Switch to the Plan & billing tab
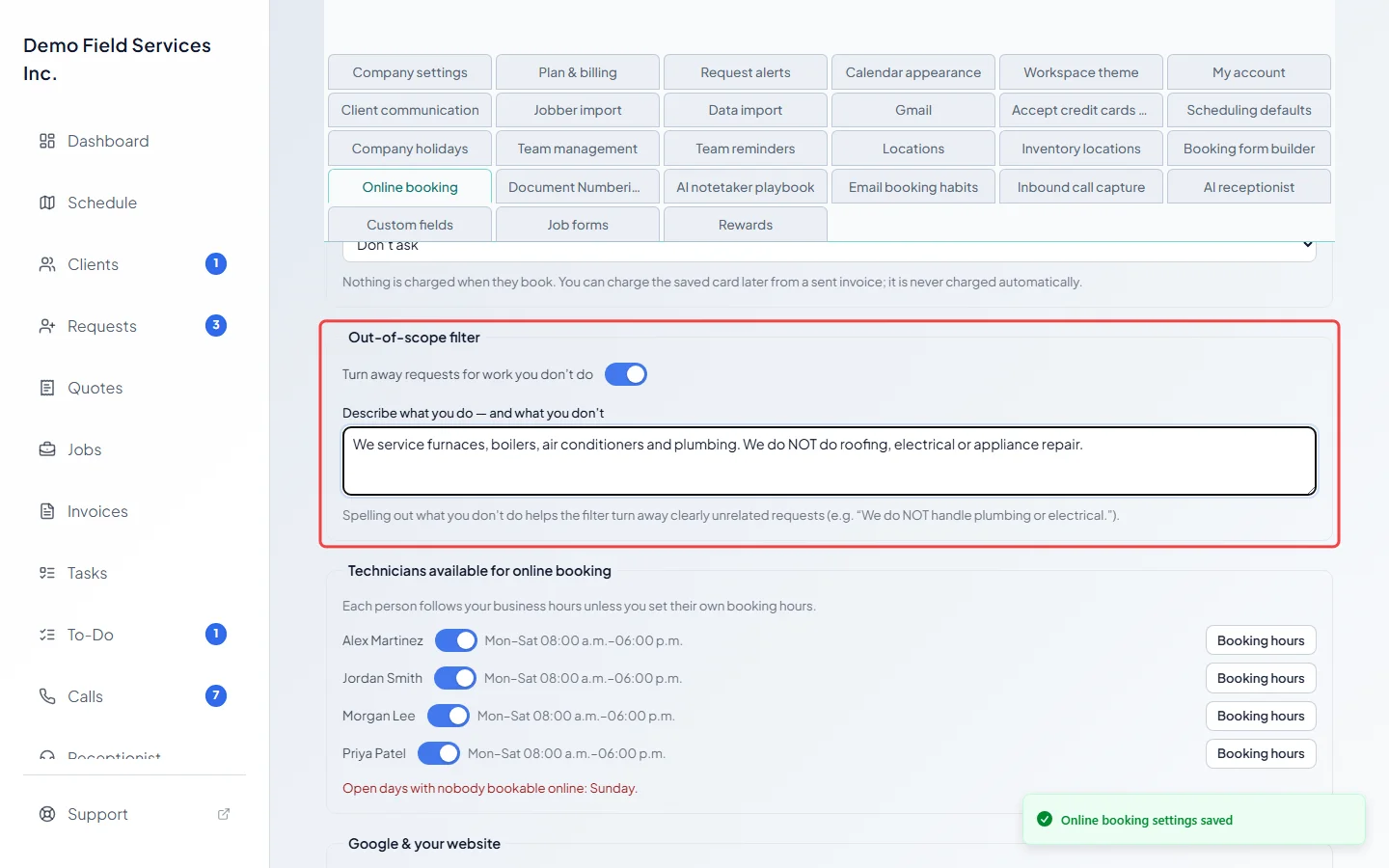This screenshot has width=1389, height=868. point(578,72)
